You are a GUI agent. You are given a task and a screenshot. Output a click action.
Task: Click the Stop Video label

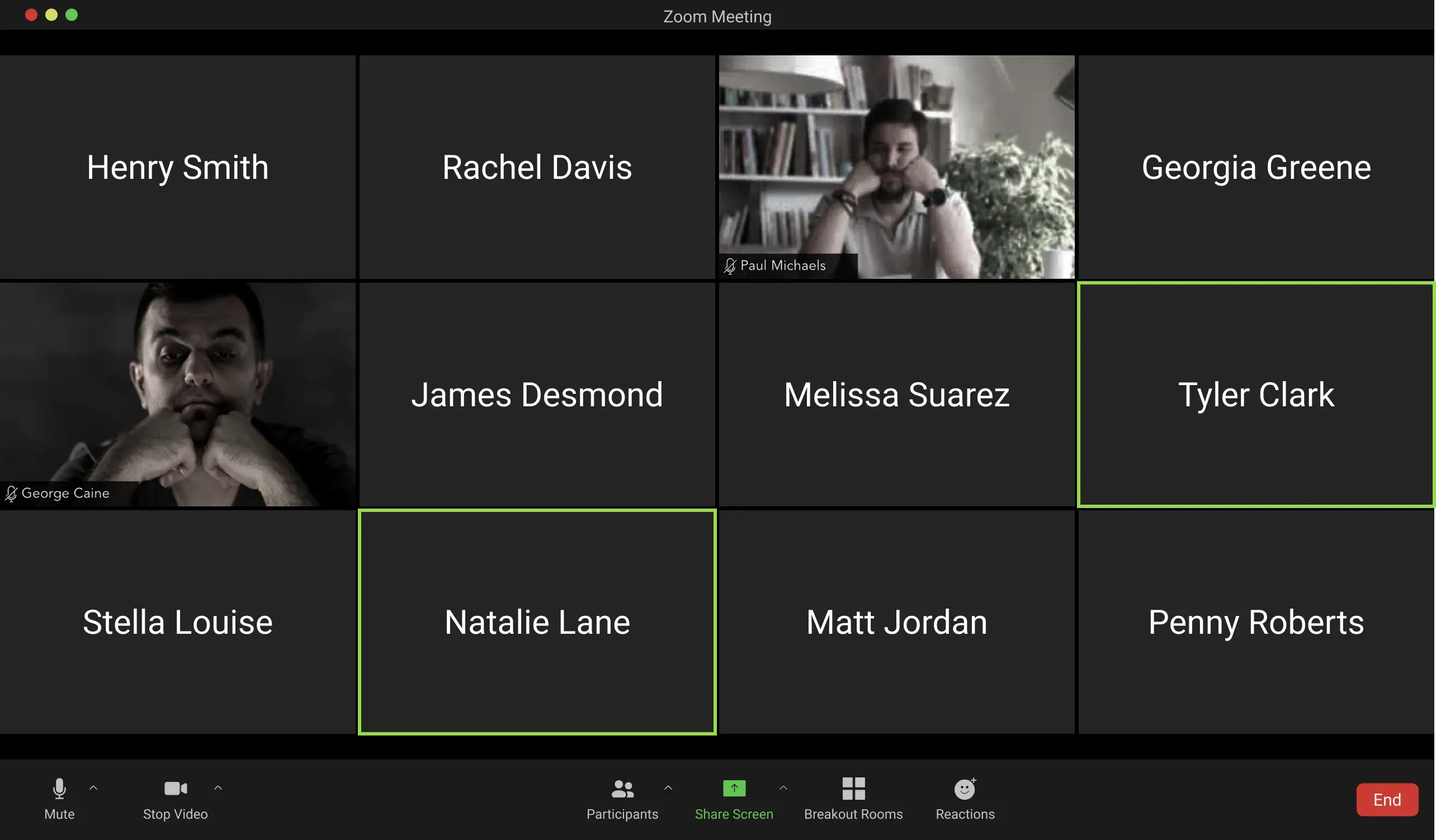click(x=176, y=814)
